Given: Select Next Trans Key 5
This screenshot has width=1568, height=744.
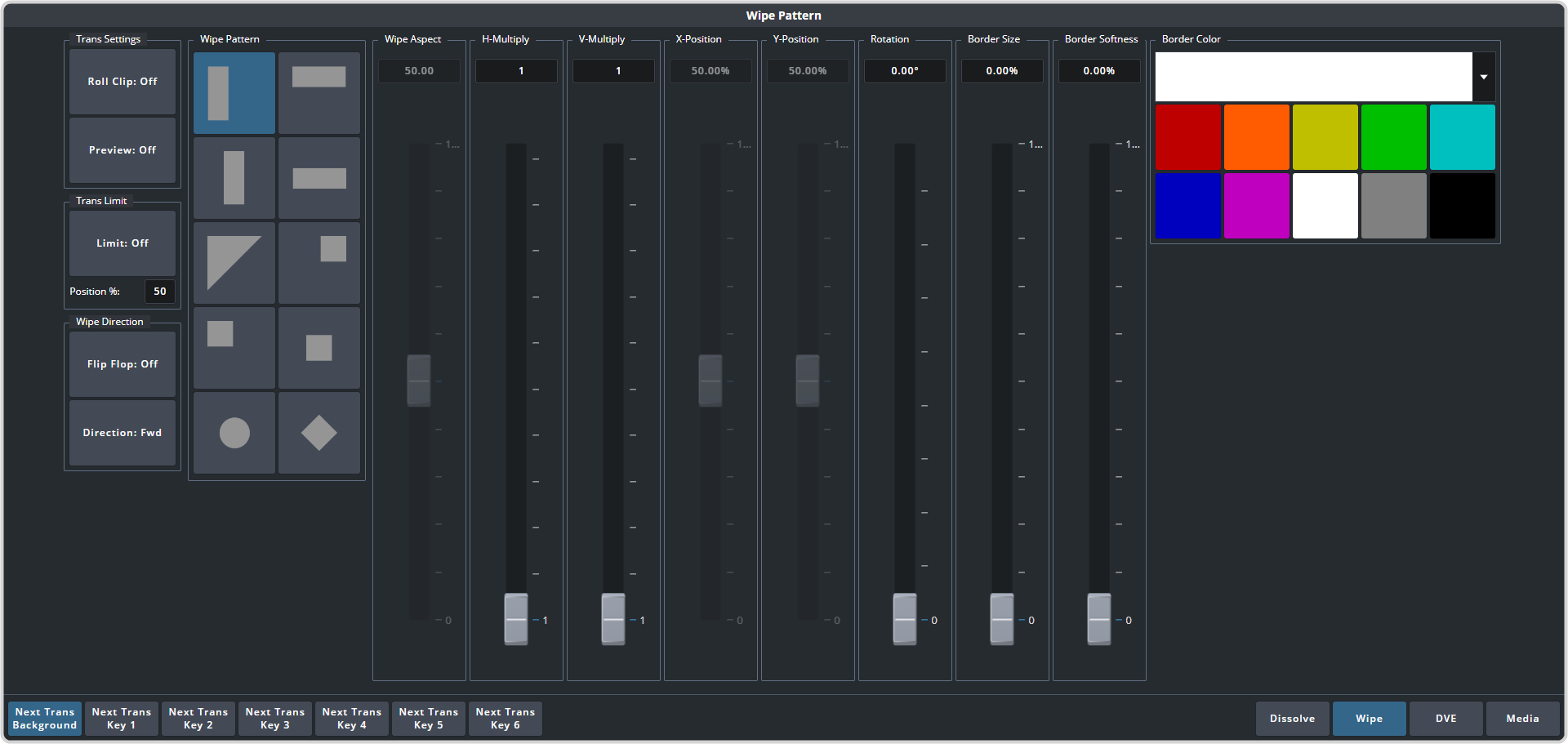Looking at the screenshot, I should [429, 719].
